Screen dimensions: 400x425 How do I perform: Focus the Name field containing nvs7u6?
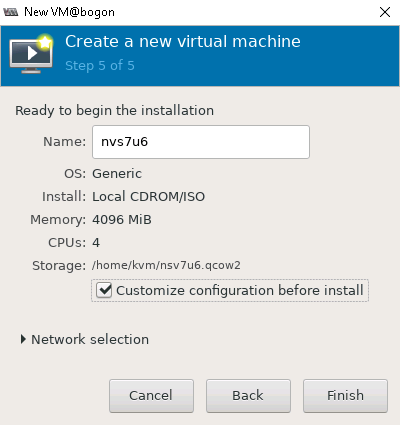(201, 142)
